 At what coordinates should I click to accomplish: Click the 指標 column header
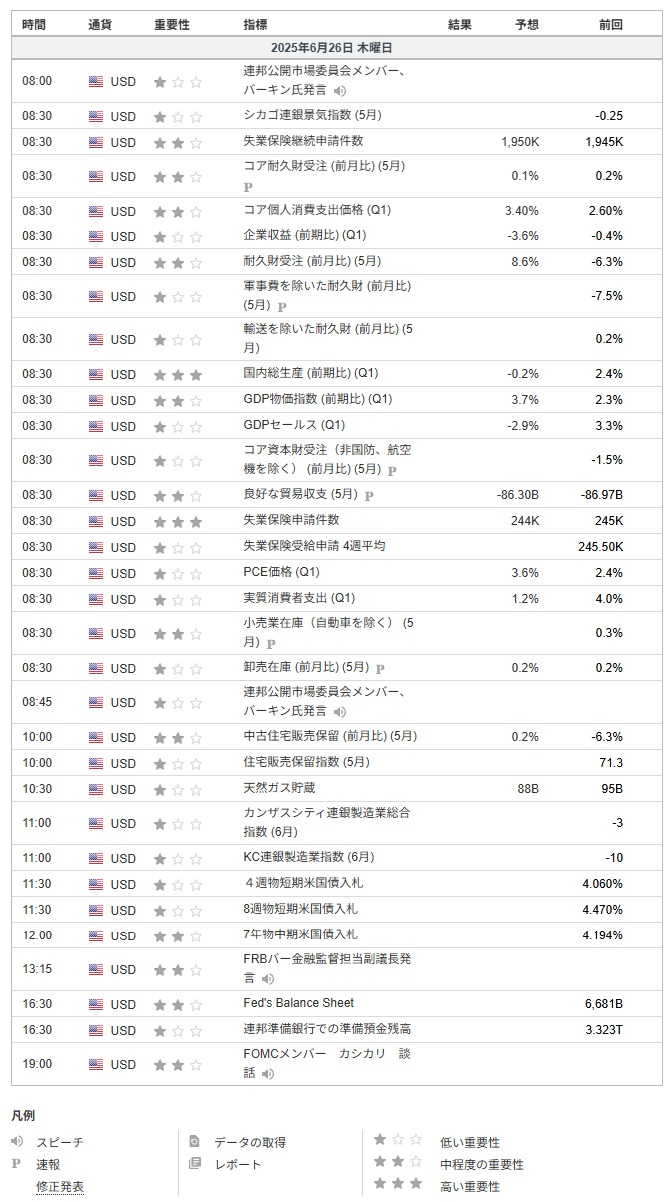tap(255, 24)
